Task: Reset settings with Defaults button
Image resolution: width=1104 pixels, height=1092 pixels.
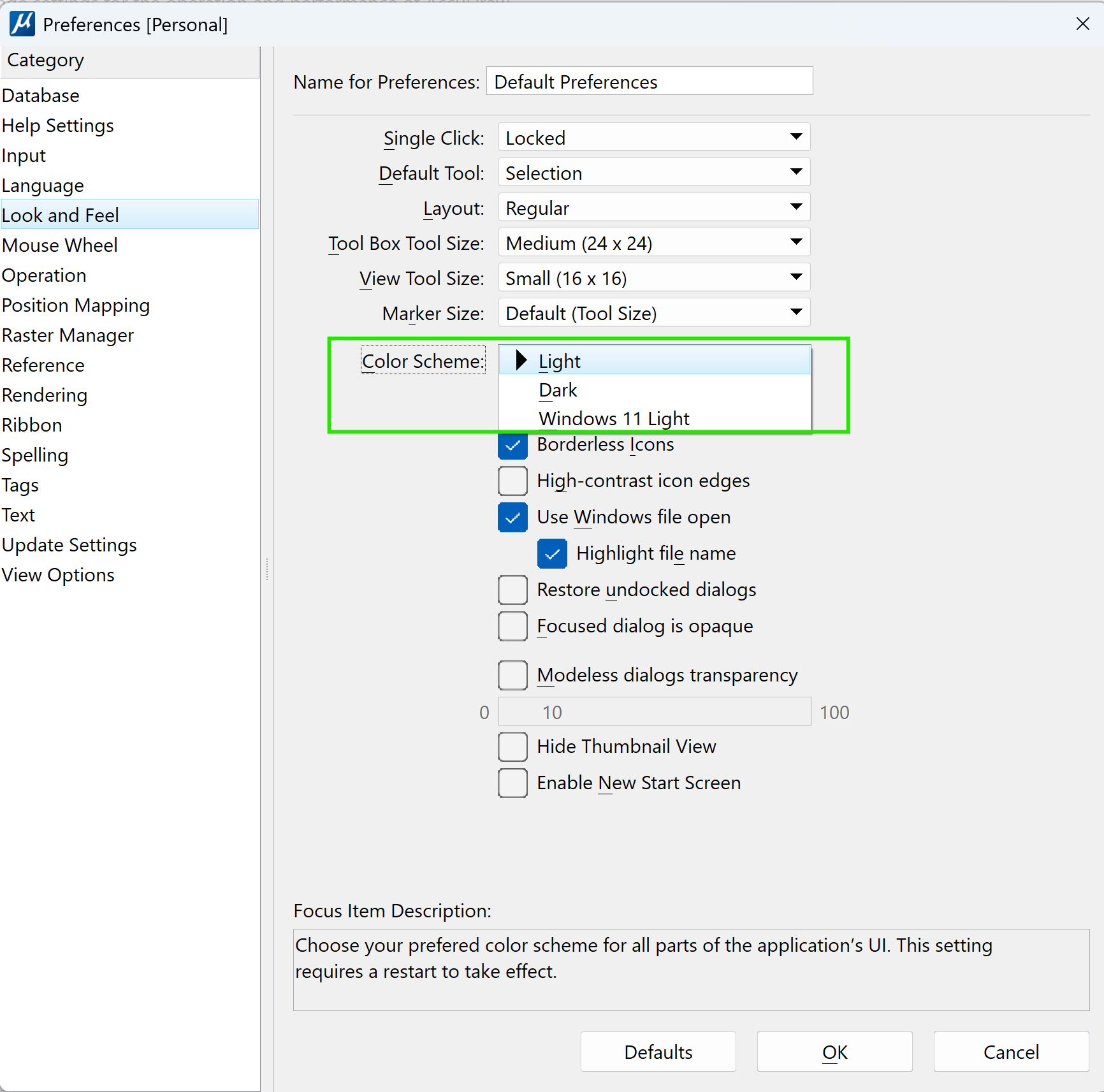Action: (x=658, y=1052)
